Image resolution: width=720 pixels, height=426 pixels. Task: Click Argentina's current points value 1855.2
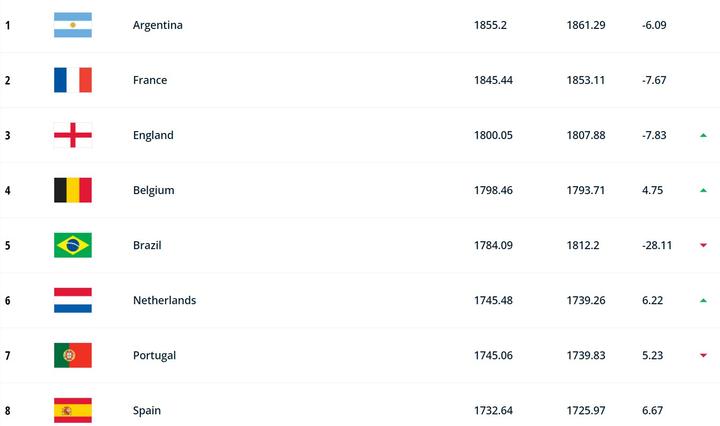point(490,25)
